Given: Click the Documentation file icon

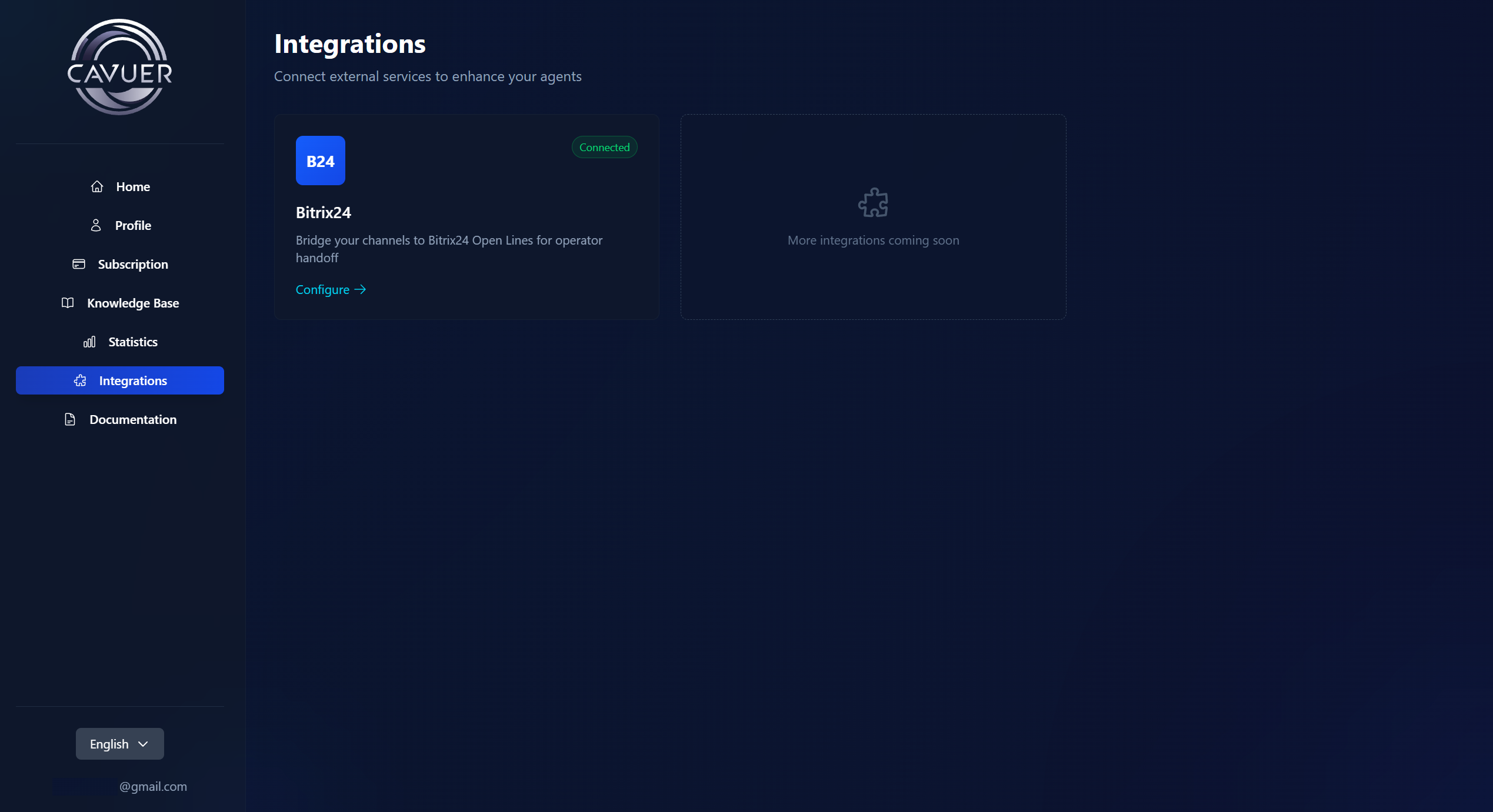Looking at the screenshot, I should point(70,419).
